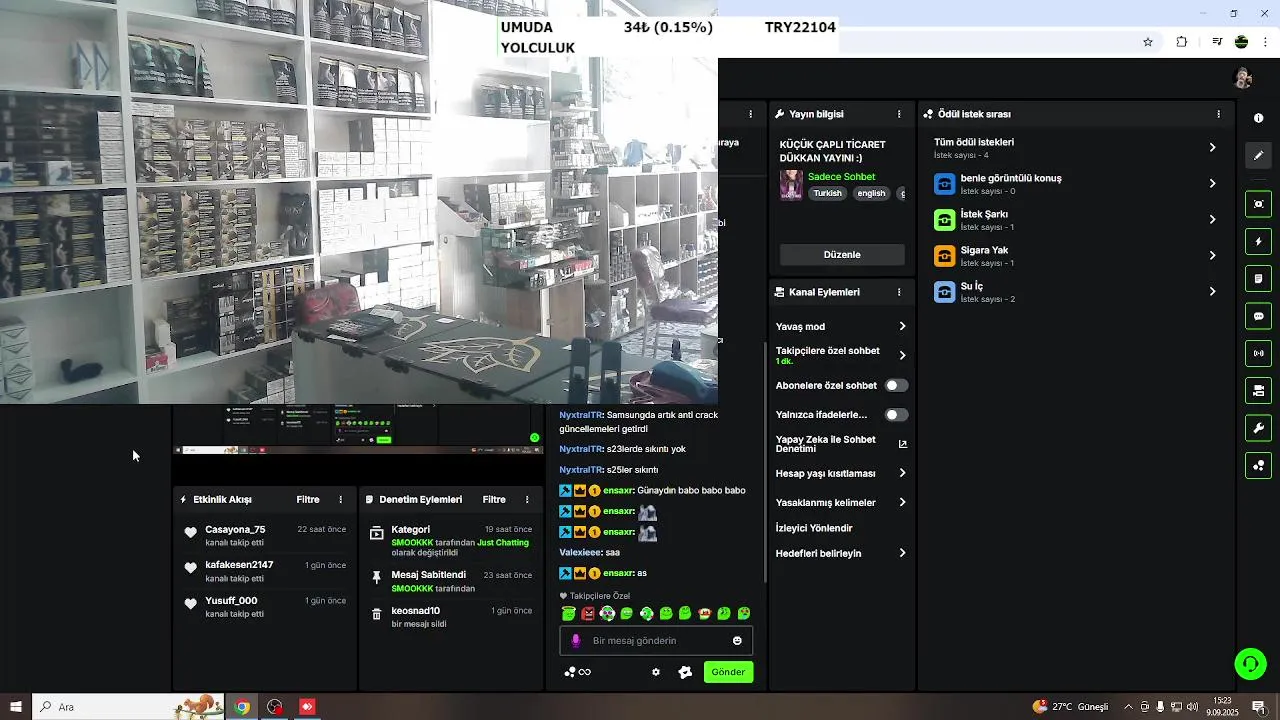
Task: Insert the red angry emote
Action: pyautogui.click(x=588, y=614)
